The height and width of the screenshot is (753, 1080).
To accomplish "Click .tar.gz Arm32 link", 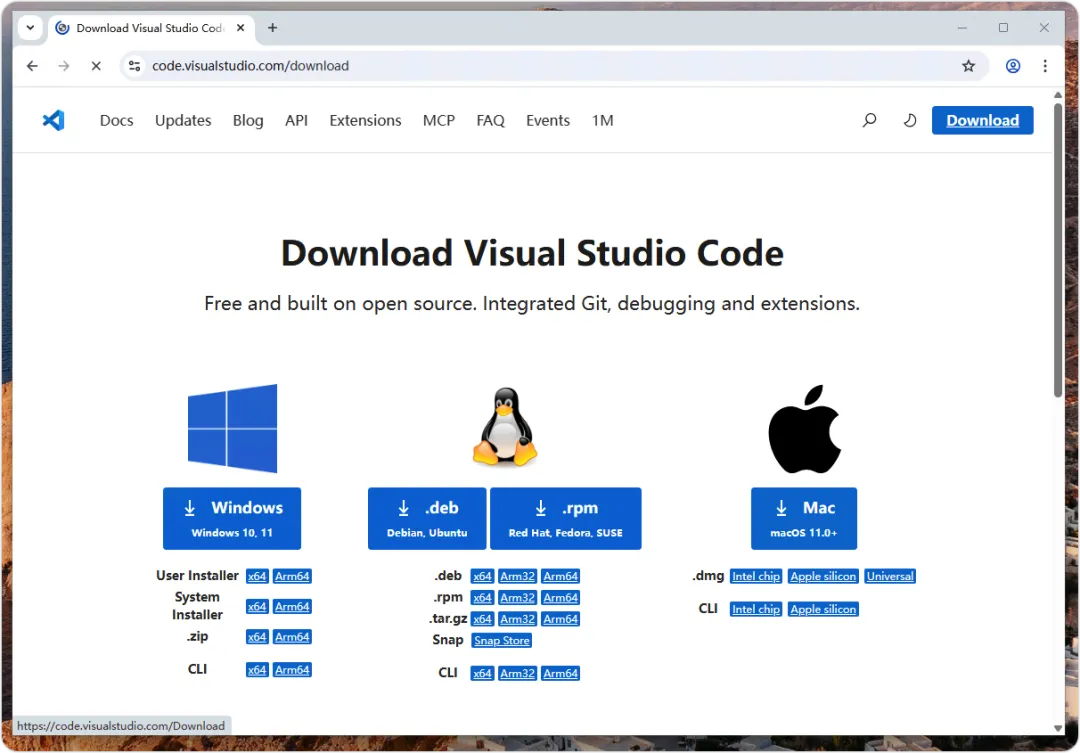I will click(517, 619).
